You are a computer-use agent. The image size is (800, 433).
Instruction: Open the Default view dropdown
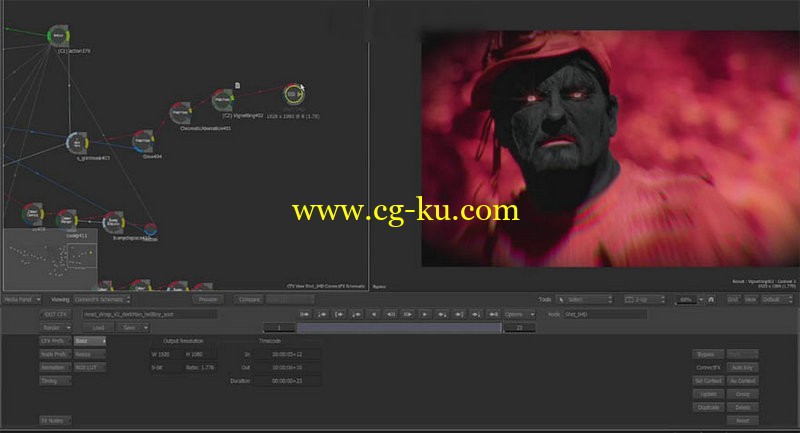777,299
